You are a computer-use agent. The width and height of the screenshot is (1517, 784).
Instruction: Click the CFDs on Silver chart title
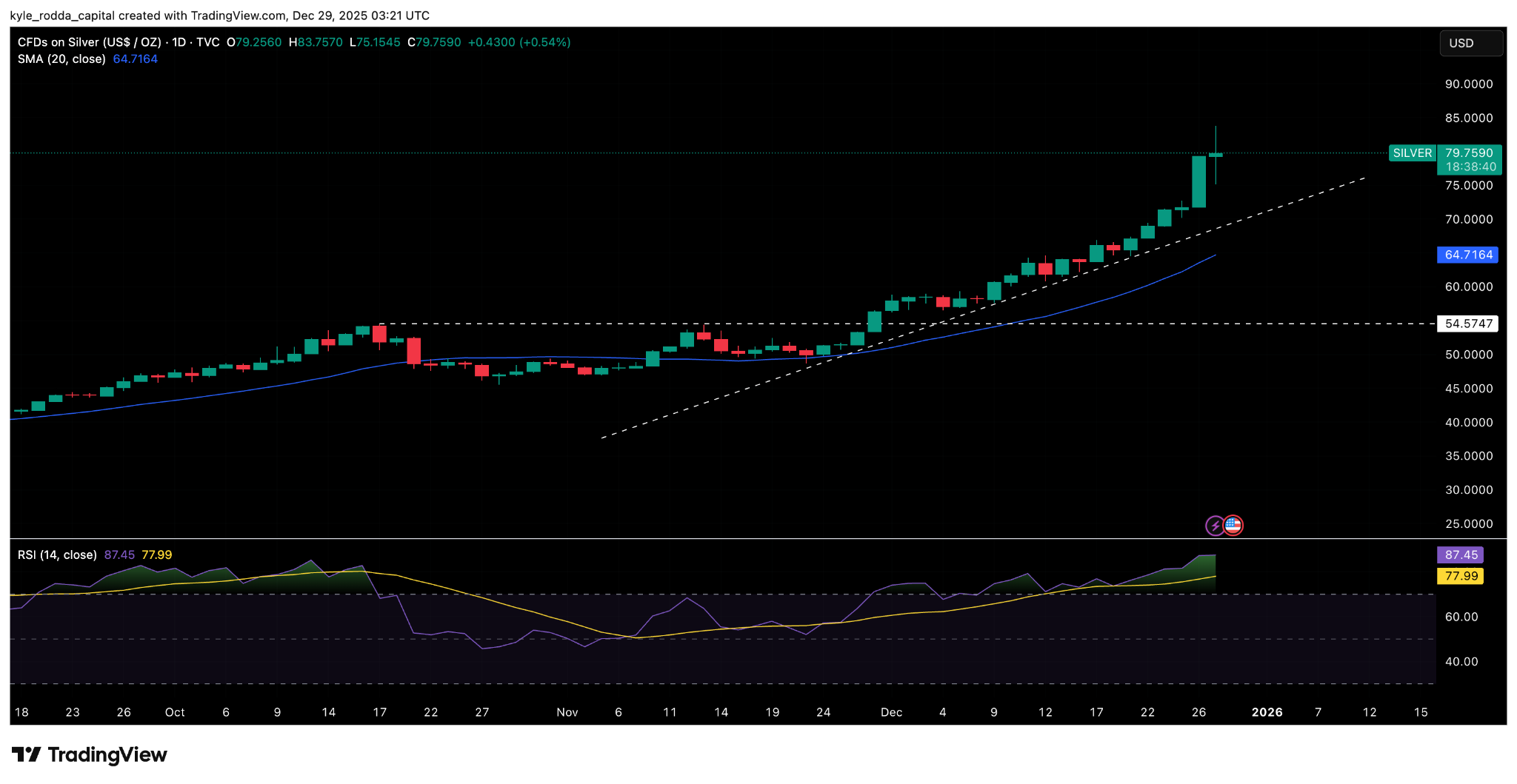(x=89, y=42)
